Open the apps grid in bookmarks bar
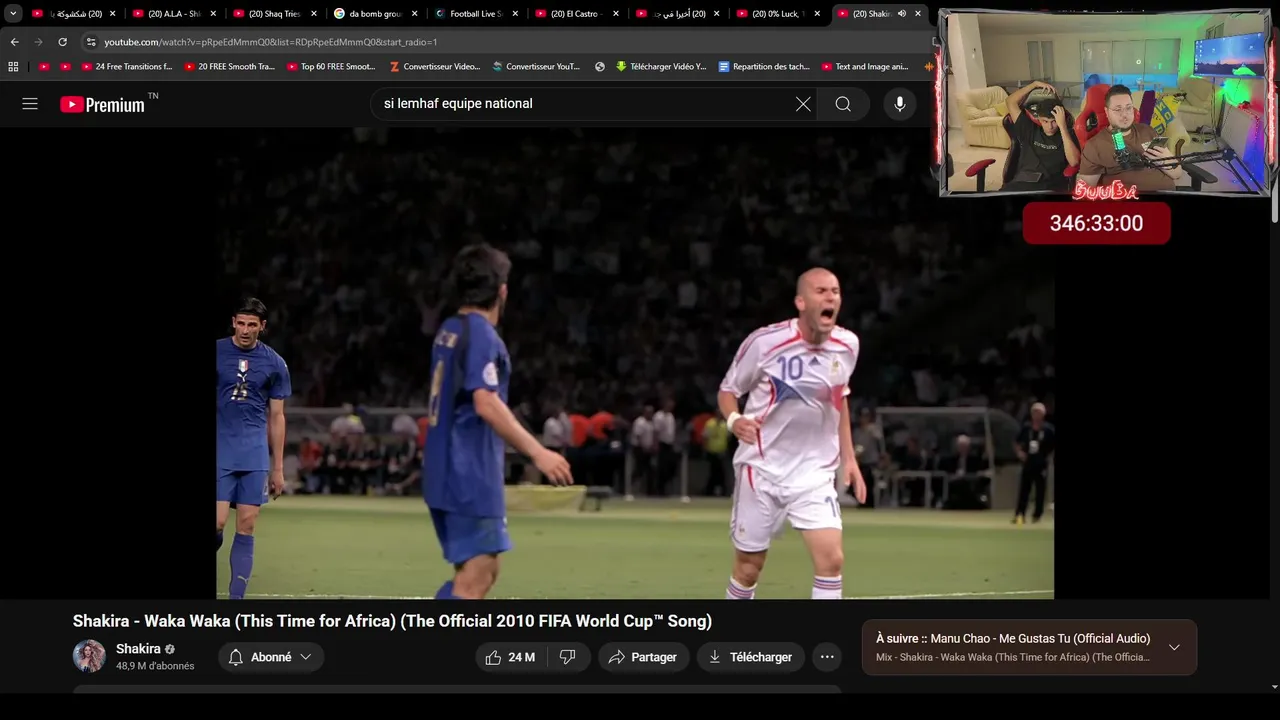The height and width of the screenshot is (720, 1280). [x=13, y=67]
